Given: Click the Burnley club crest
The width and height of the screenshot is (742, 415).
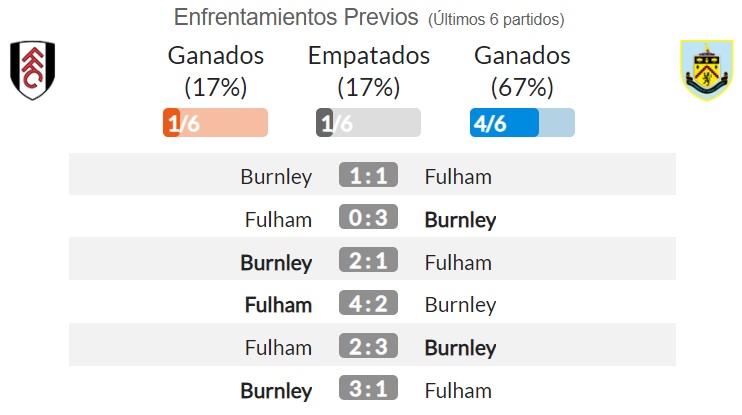Looking at the screenshot, I should click(707, 70).
